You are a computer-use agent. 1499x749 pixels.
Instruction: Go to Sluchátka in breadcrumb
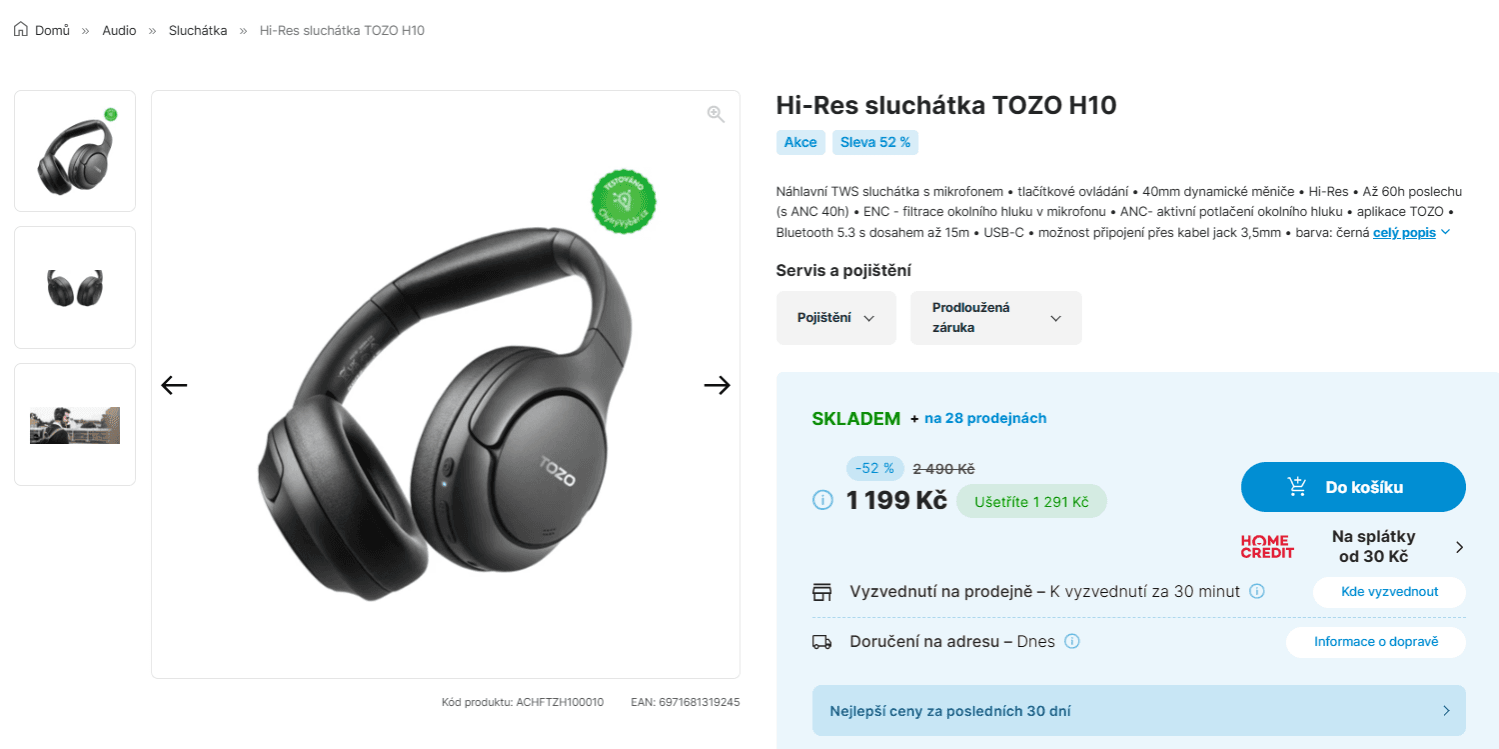[198, 30]
